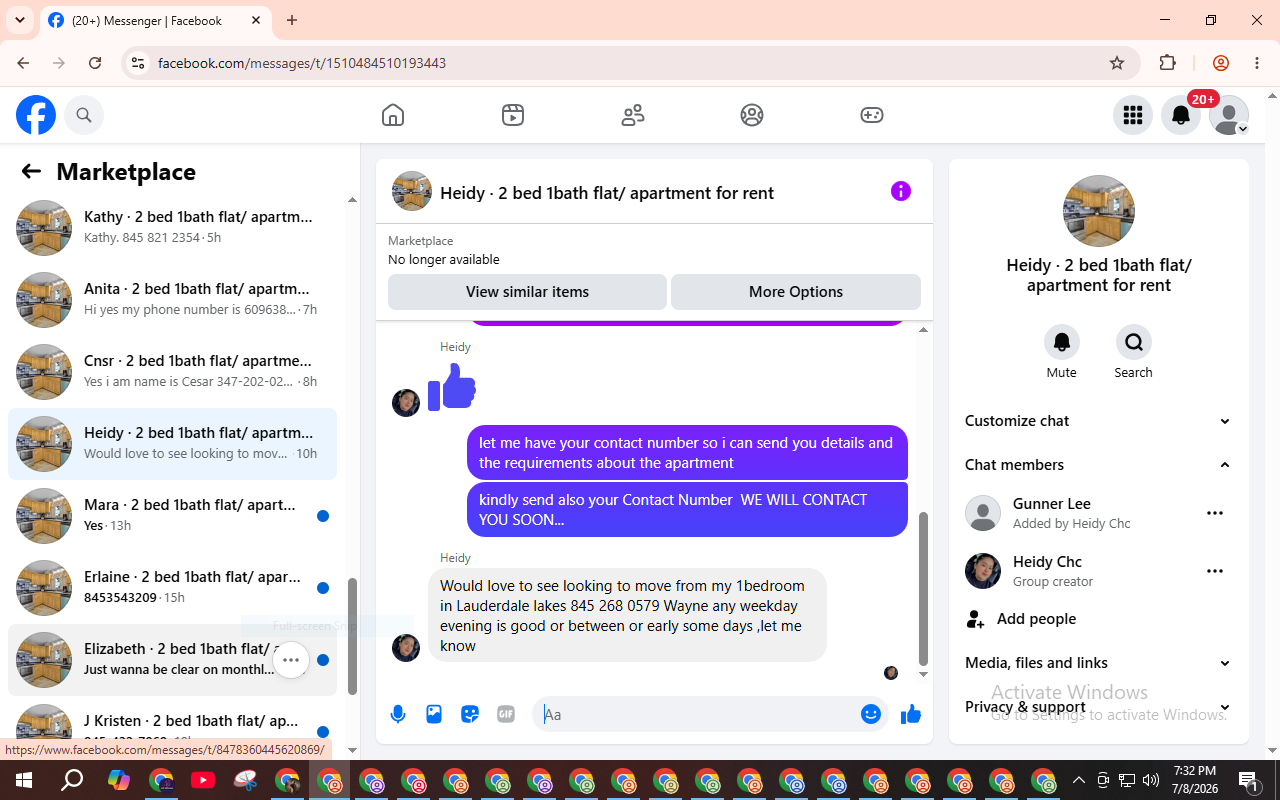Screen dimensions: 1280x800
Task: Click the chat header listing thumbnail
Action: point(412,191)
